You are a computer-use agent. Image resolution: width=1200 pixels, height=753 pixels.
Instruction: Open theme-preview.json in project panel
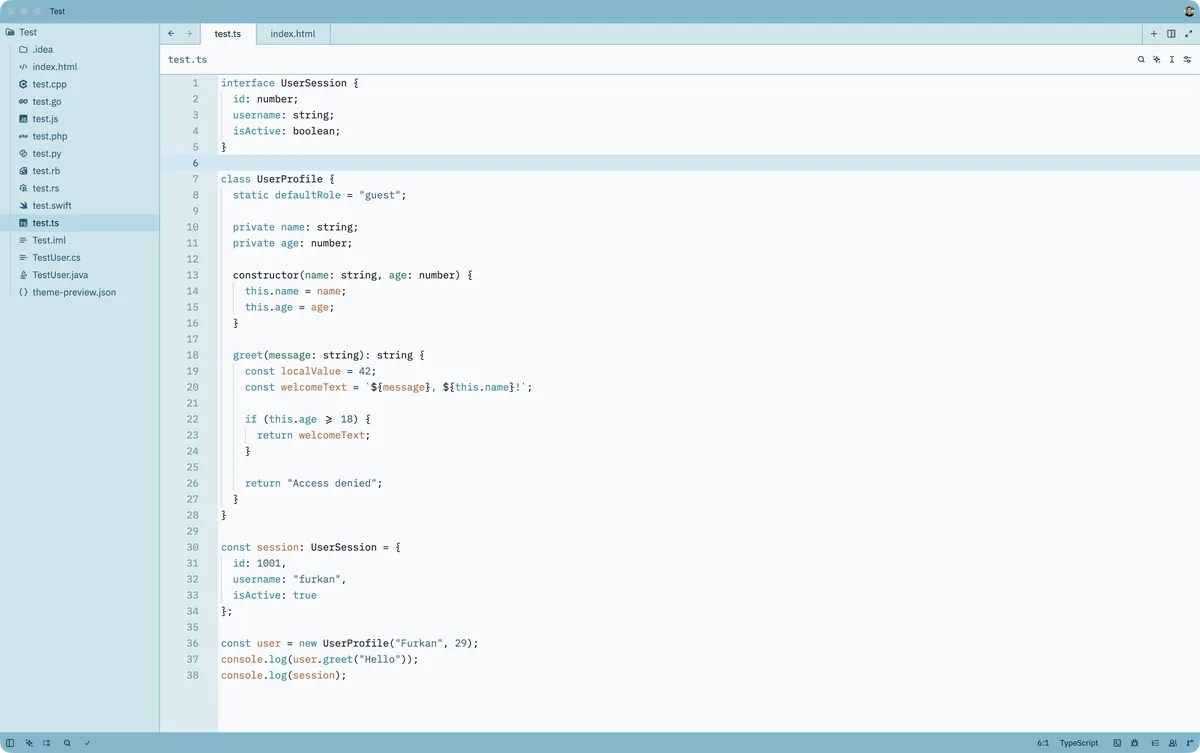click(80, 292)
